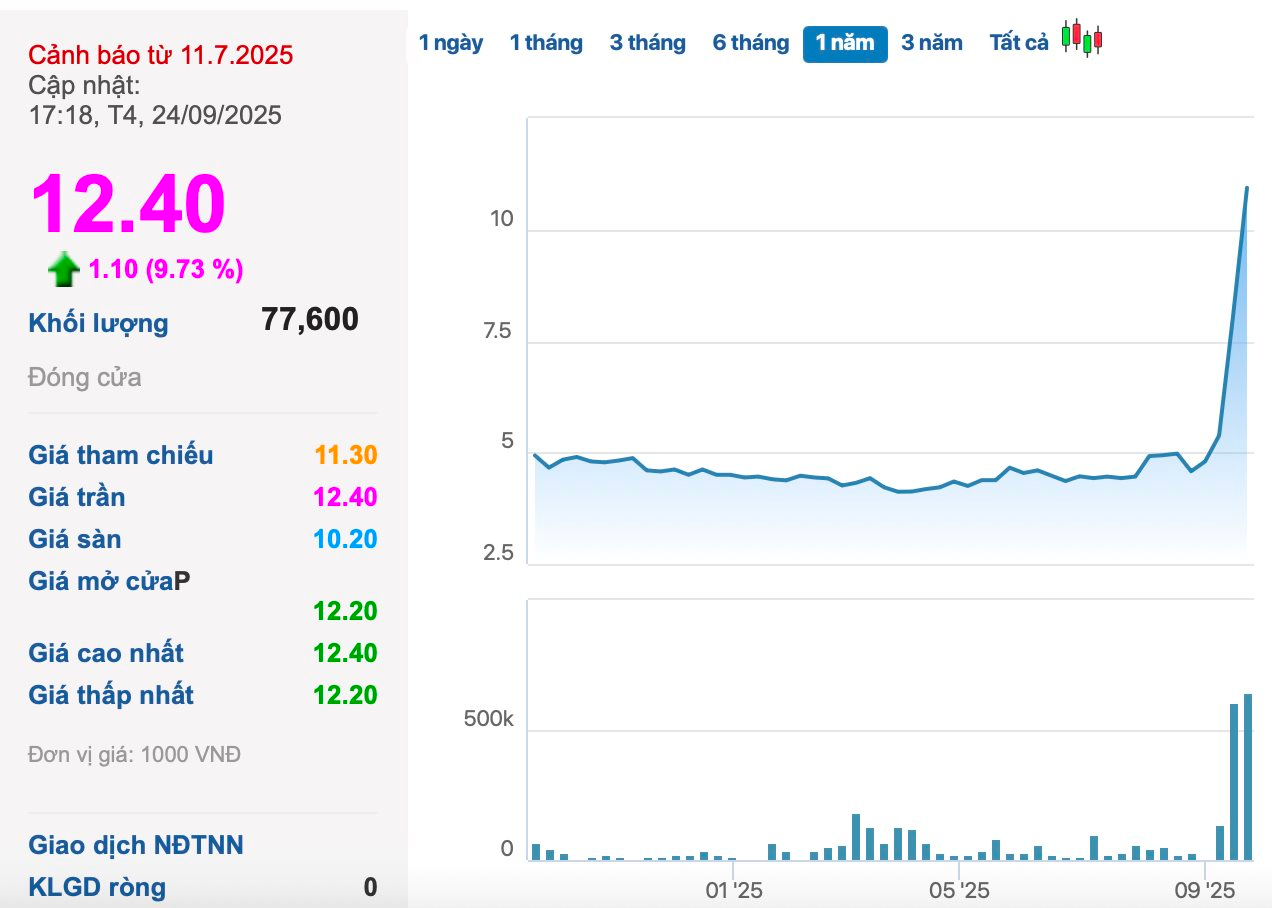Click the Giá sàn value 10.20
This screenshot has width=1272, height=908.
click(x=345, y=540)
